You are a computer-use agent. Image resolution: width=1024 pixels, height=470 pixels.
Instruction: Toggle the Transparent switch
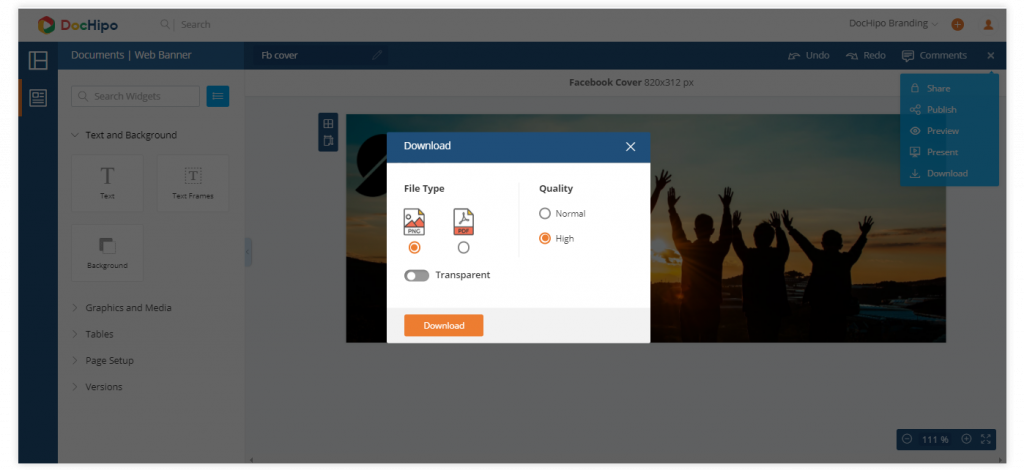(417, 275)
